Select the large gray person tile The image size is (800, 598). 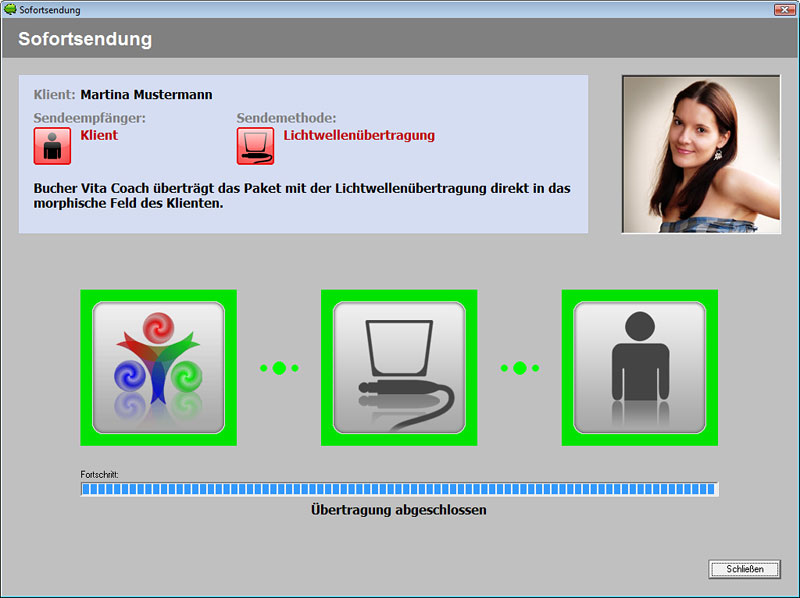(x=640, y=367)
